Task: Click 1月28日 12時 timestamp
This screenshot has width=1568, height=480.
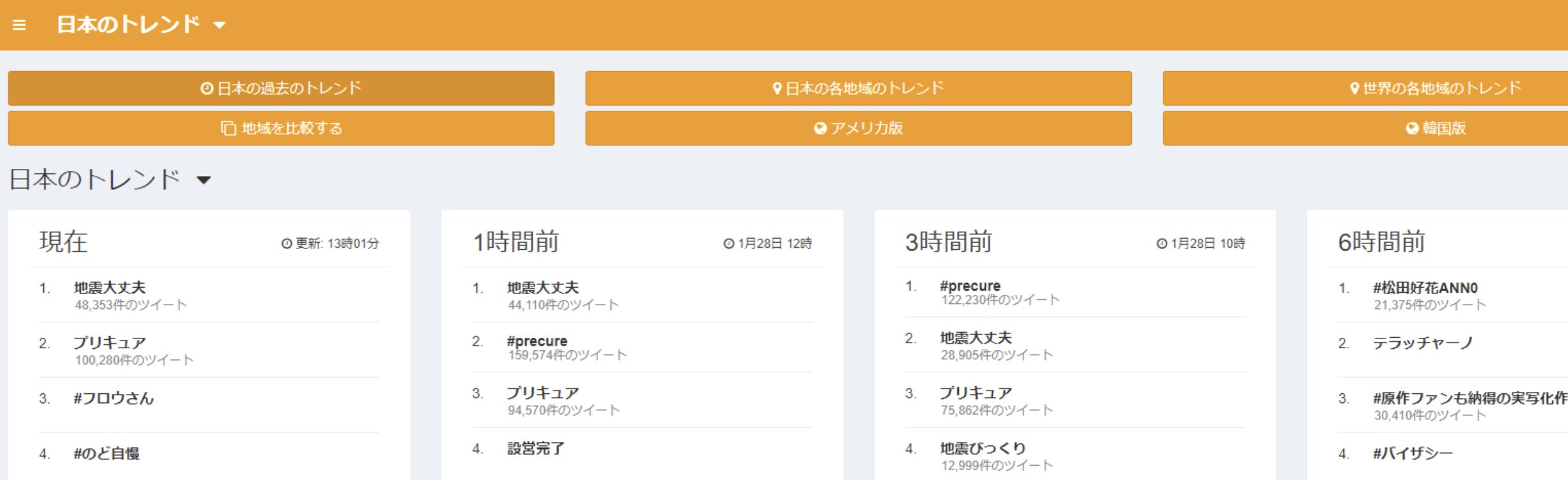Action: (775, 243)
